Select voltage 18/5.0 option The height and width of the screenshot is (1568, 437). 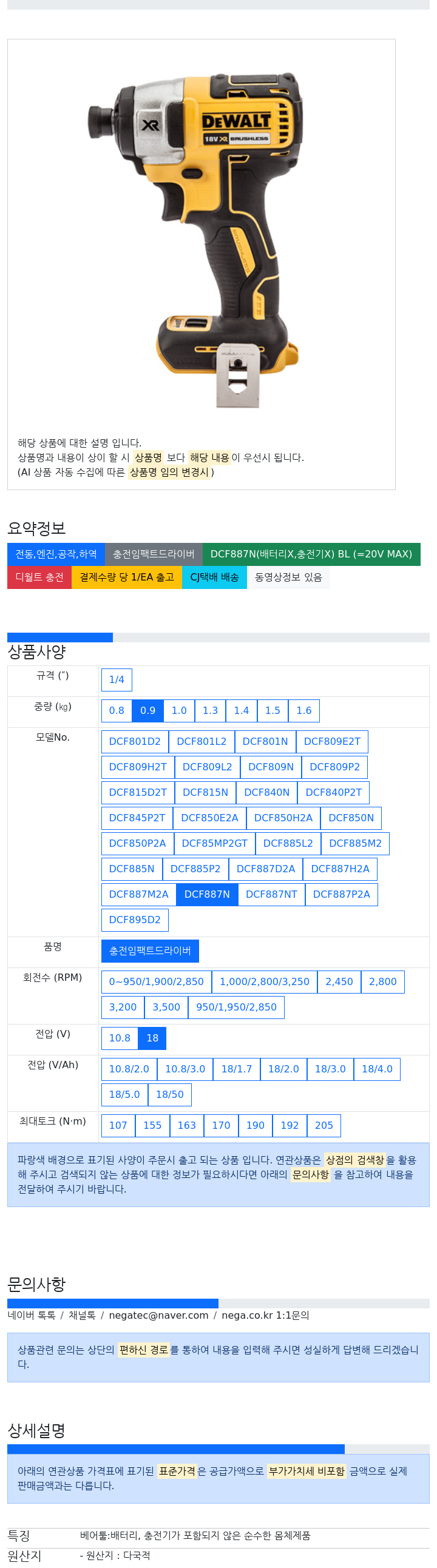click(124, 1095)
